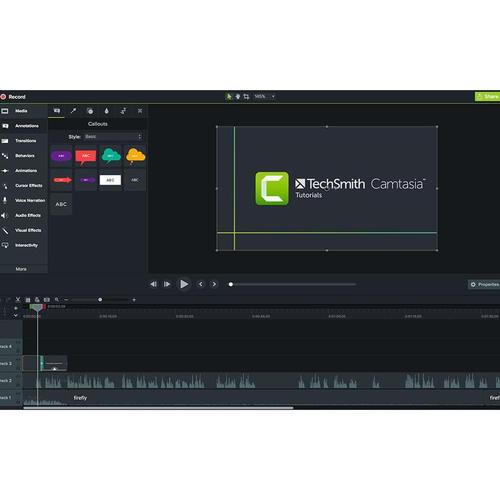Choose the teal cloud callout
Image resolution: width=500 pixels, height=500 pixels.
(110, 156)
